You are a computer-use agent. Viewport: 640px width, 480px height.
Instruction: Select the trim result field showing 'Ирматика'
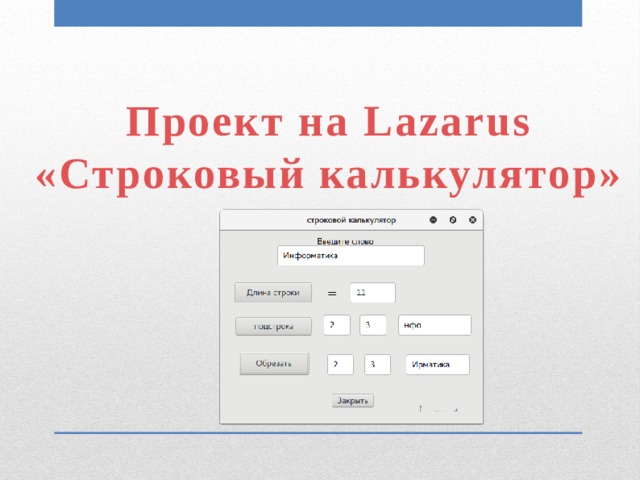coord(438,364)
